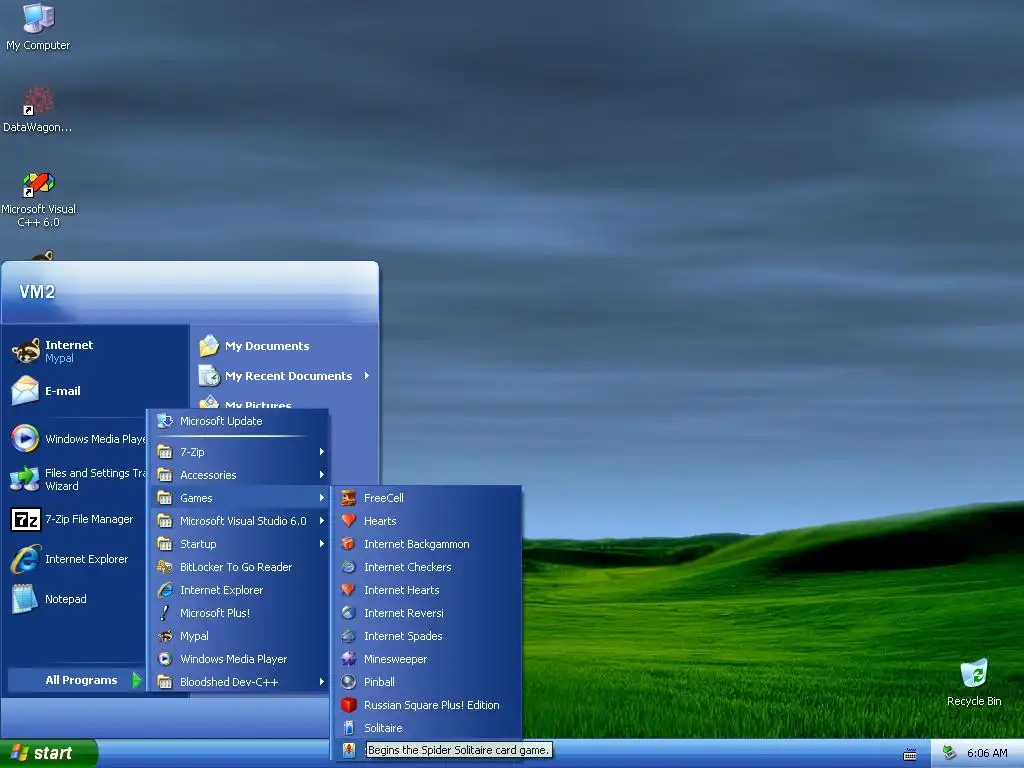
Task: Click the Notepad icon
Action: click(25, 599)
